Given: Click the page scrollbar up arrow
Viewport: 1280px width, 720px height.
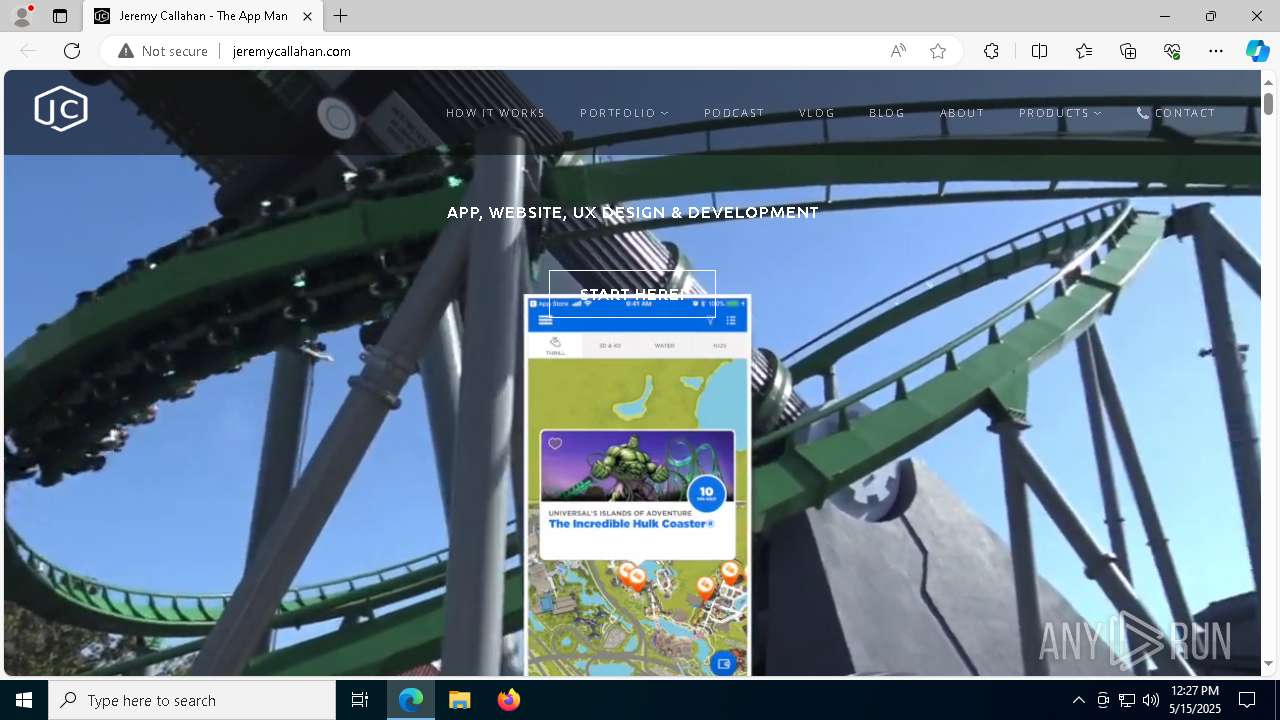Looking at the screenshot, I should click(x=1268, y=81).
